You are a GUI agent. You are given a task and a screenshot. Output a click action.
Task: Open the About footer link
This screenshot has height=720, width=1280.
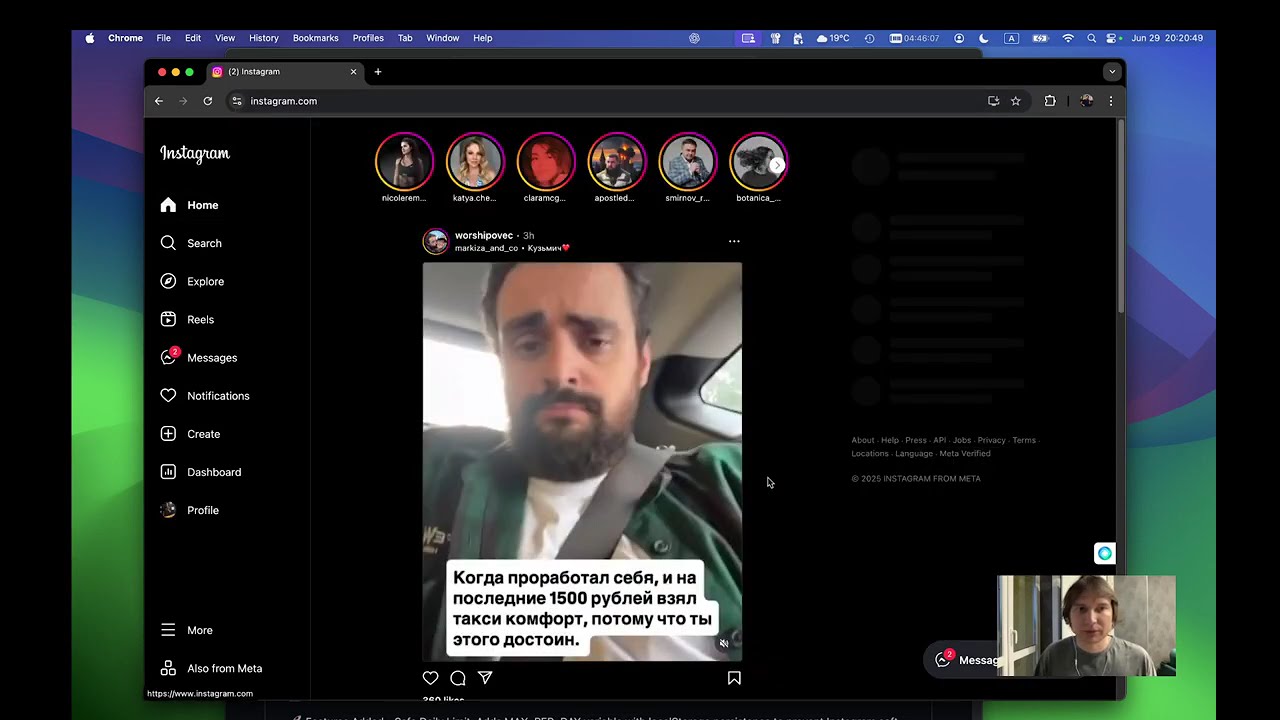tap(863, 440)
